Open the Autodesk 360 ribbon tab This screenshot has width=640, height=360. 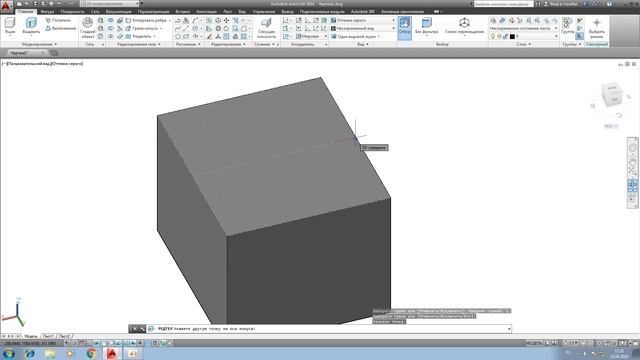click(x=362, y=11)
